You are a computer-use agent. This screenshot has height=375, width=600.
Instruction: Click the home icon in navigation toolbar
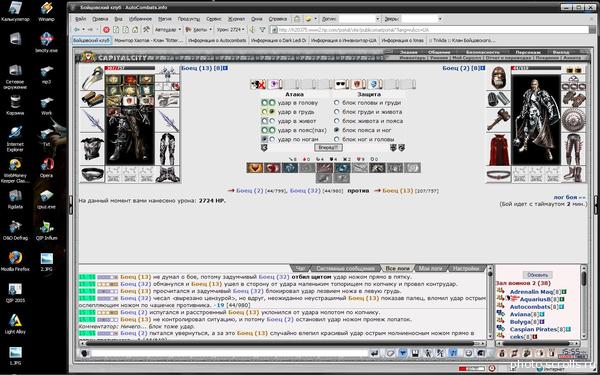(135, 29)
